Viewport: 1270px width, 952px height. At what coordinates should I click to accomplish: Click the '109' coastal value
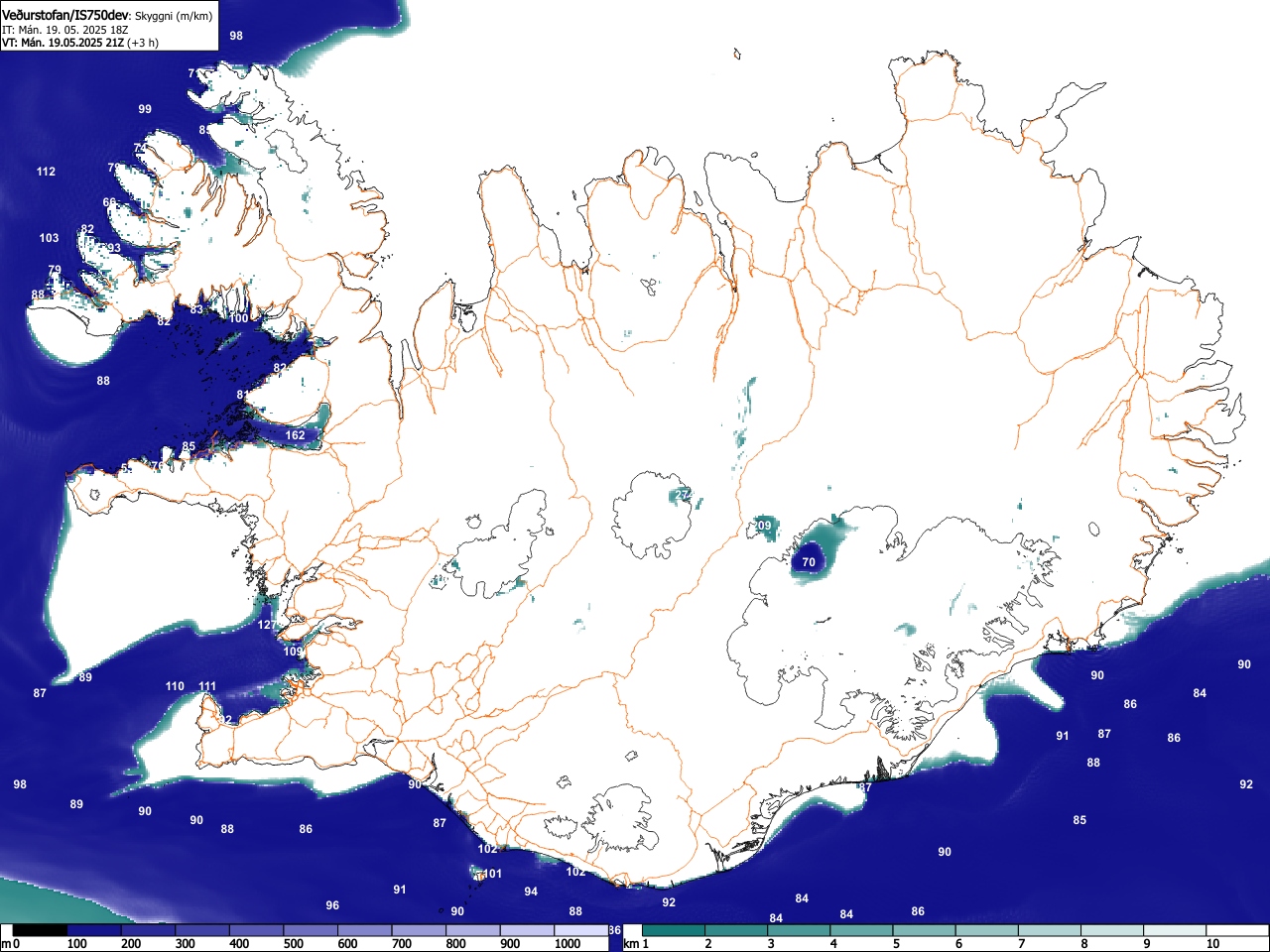pyautogui.click(x=293, y=652)
